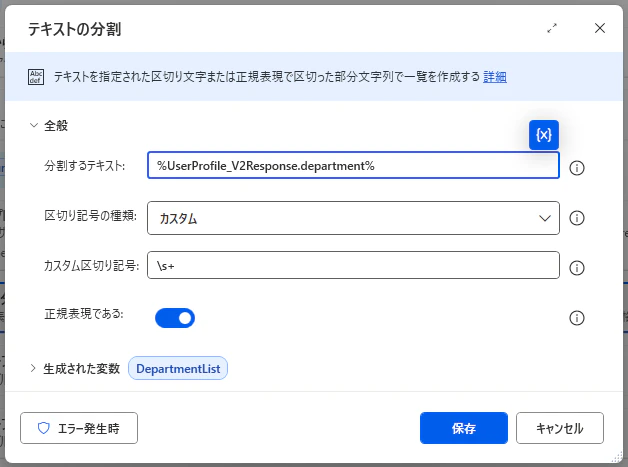Close the テキストの分割 dialog
This screenshot has height=467, width=628.
click(x=600, y=28)
